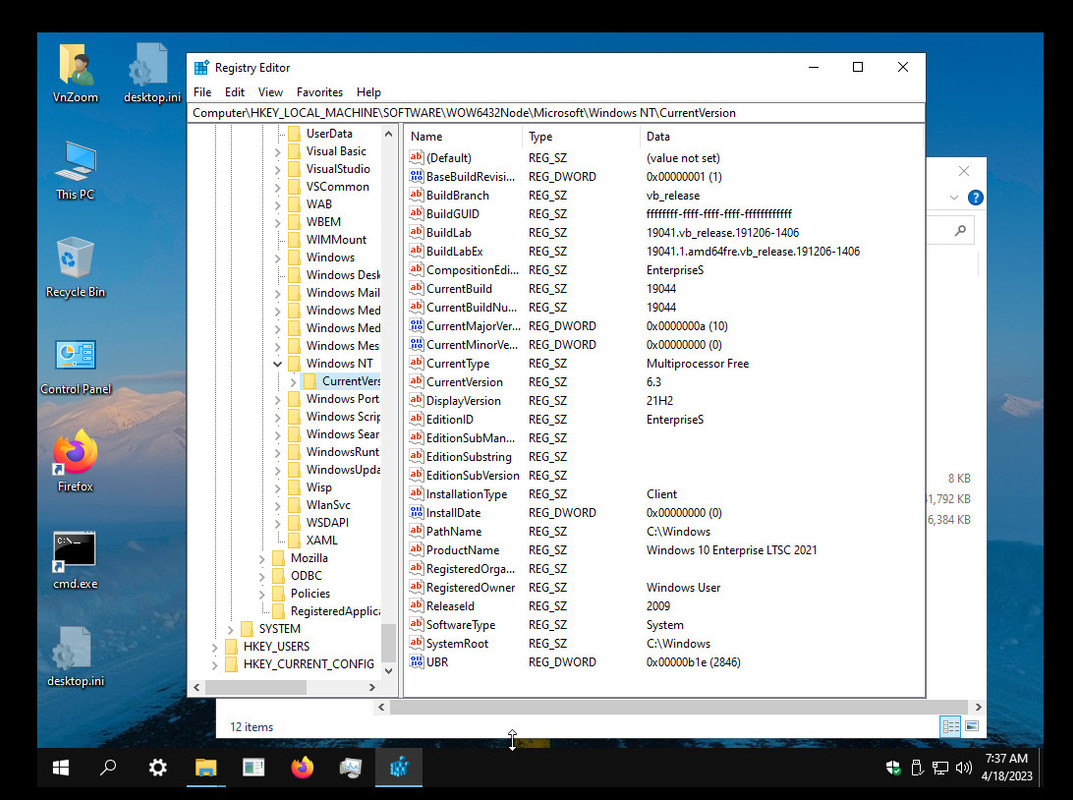This screenshot has width=1073, height=800.
Task: Open Control Panel desktop icon
Action: coord(75,366)
